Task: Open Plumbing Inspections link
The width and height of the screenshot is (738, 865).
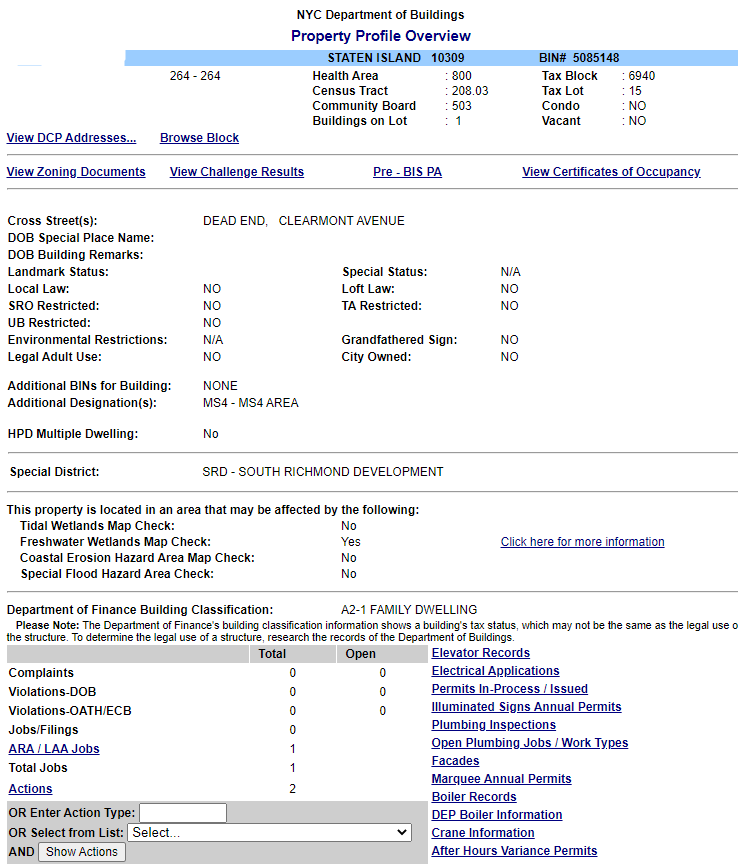Action: pos(493,725)
